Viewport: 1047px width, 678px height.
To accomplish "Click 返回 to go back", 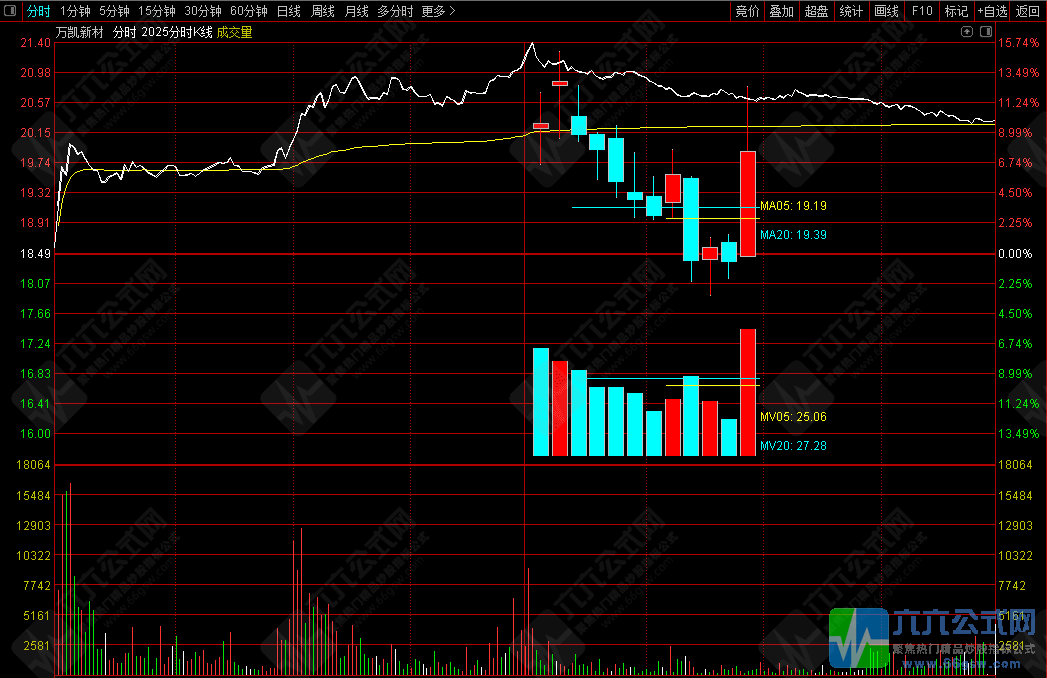I will pos(1028,11).
